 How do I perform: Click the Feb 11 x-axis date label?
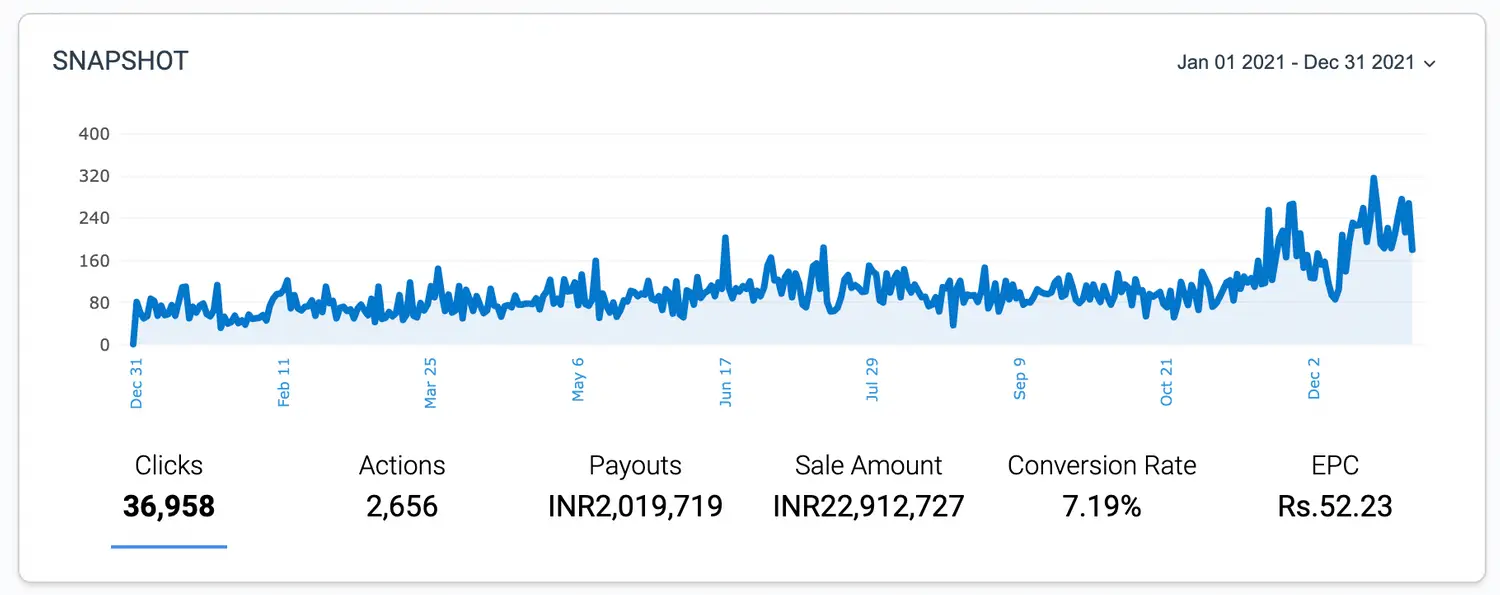pos(284,382)
